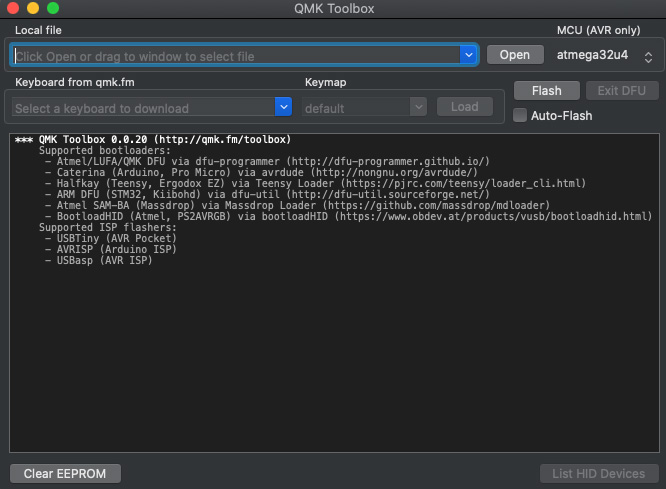Click the USBTiny (AVR Pocket) line

pyautogui.click(x=110, y=239)
